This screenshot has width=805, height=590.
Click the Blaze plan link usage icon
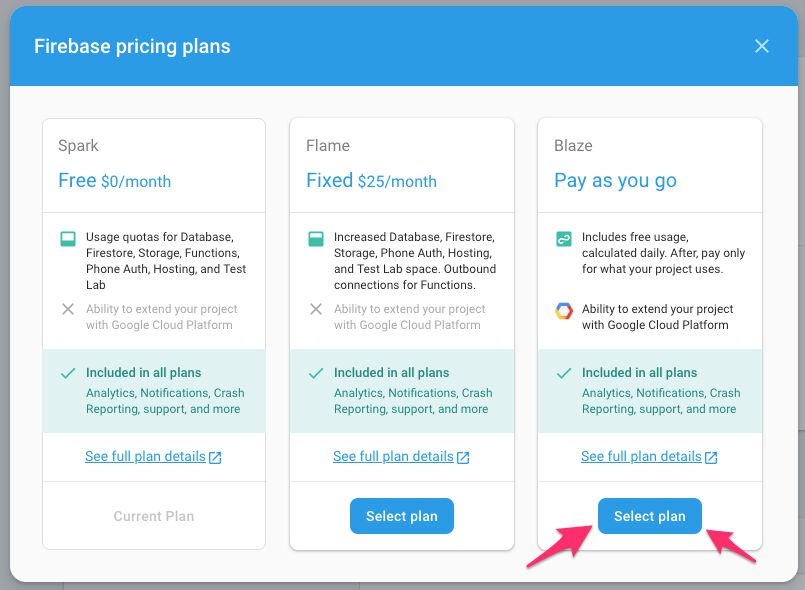564,239
